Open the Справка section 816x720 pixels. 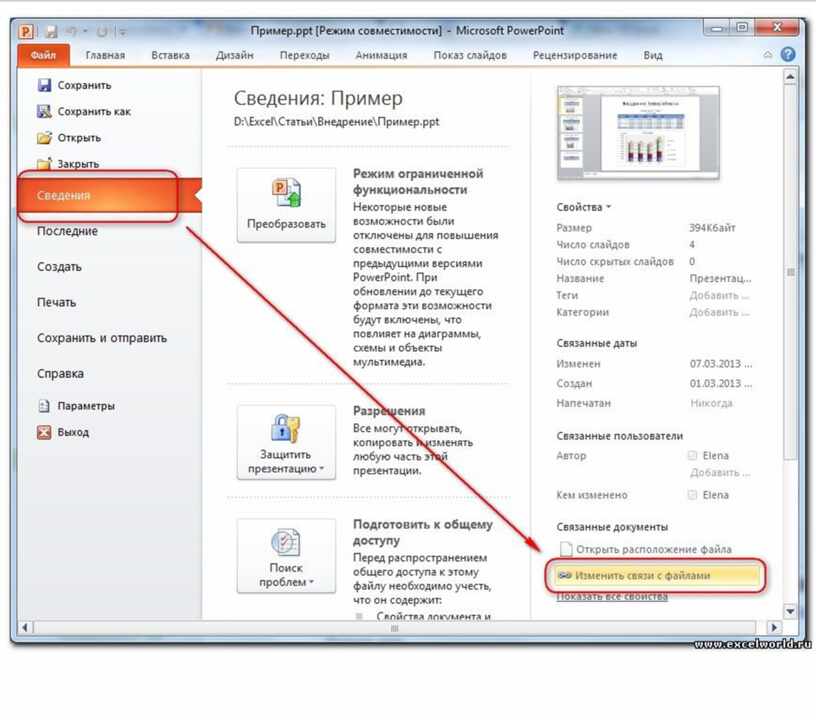coord(60,374)
